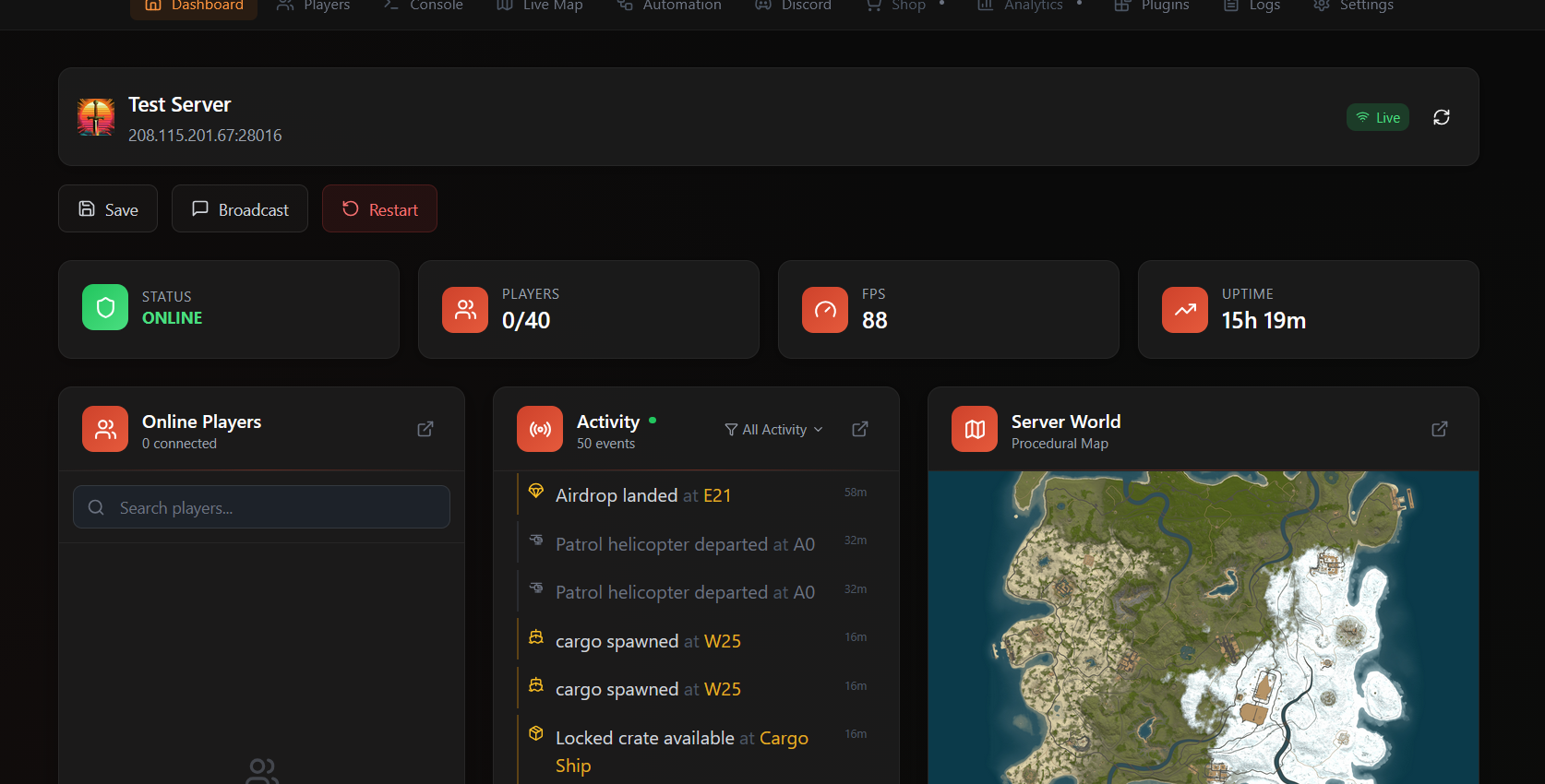Open Activity panel external link icon
Screen dimensions: 1545x784
859,429
